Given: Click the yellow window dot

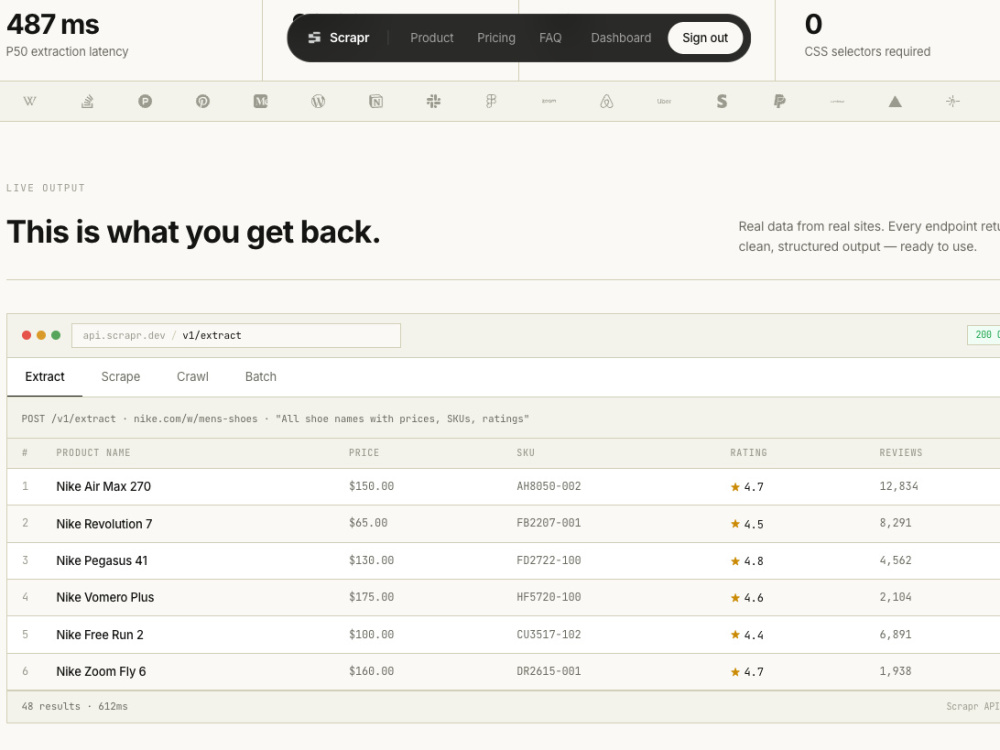Looking at the screenshot, I should (x=41, y=335).
